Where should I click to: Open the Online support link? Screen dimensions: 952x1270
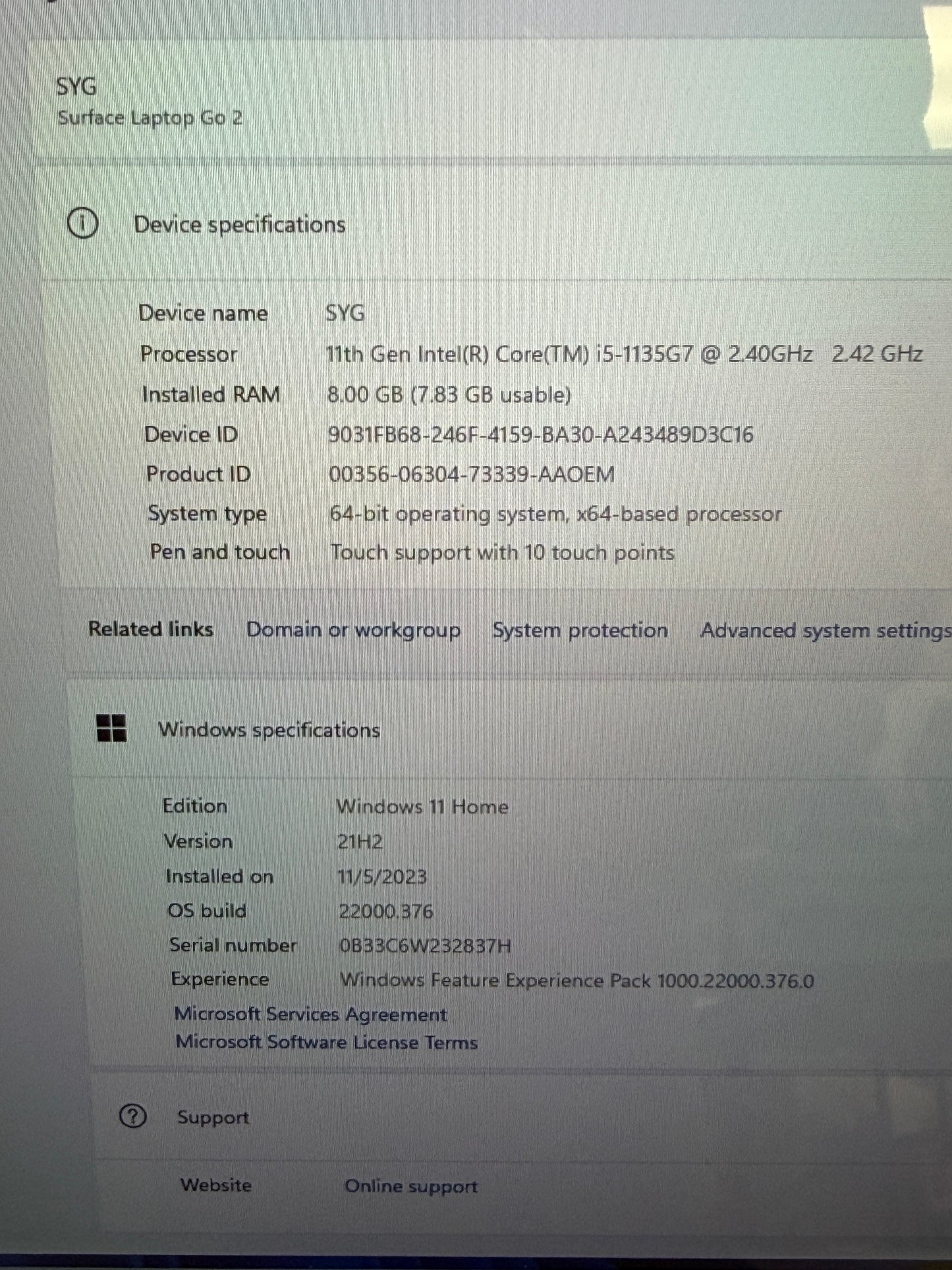(411, 1186)
